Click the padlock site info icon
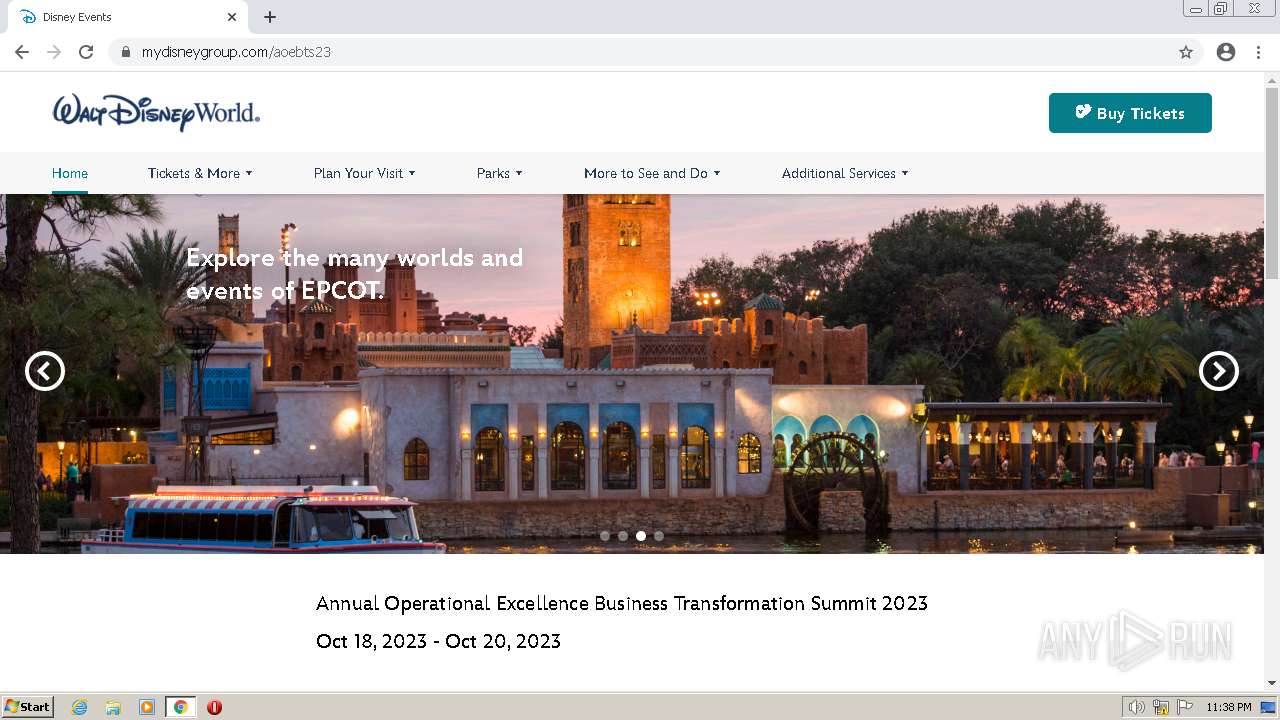This screenshot has height=720, width=1280. 125,52
